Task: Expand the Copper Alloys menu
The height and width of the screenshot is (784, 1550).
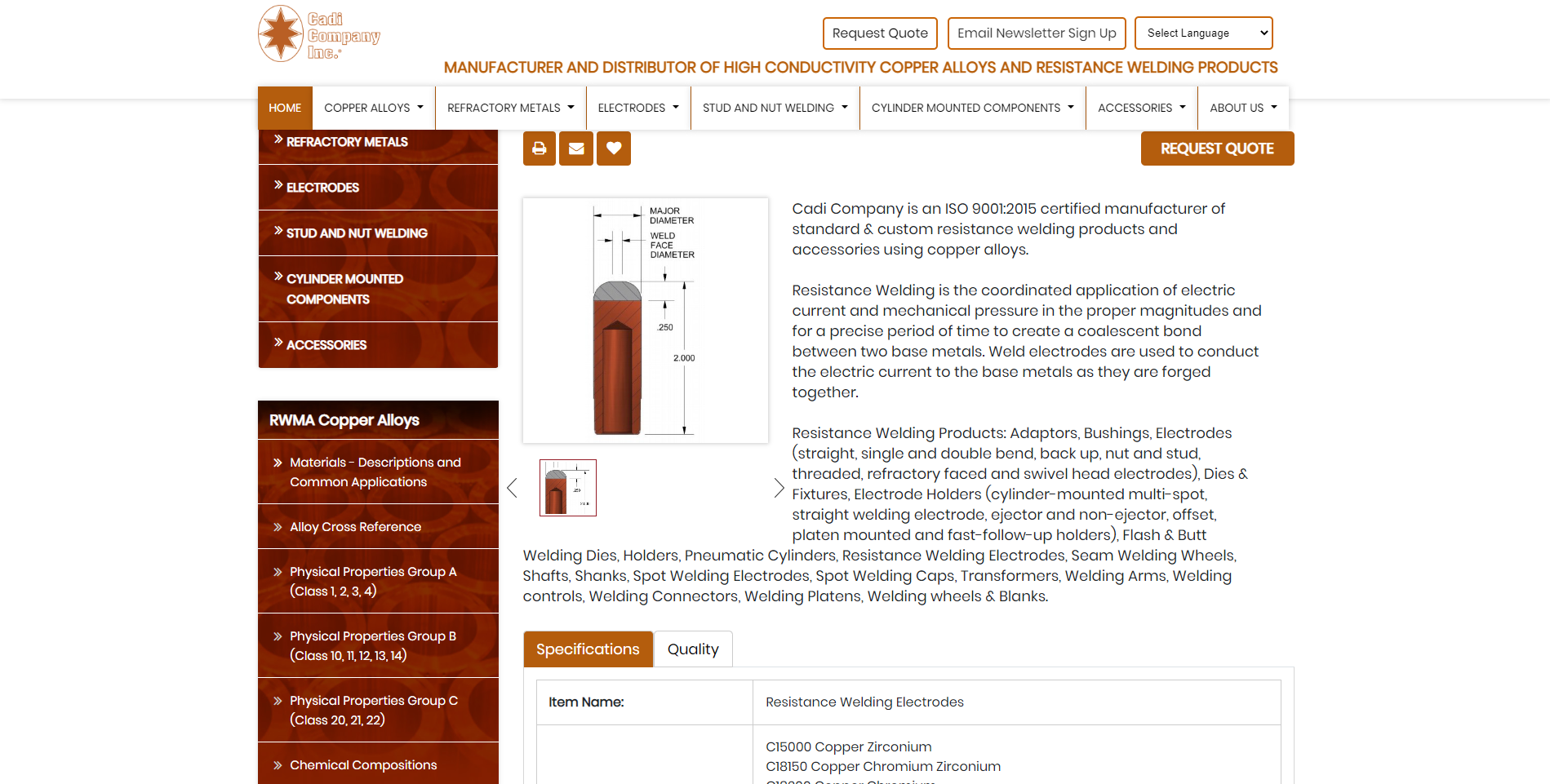Action: coord(373,108)
